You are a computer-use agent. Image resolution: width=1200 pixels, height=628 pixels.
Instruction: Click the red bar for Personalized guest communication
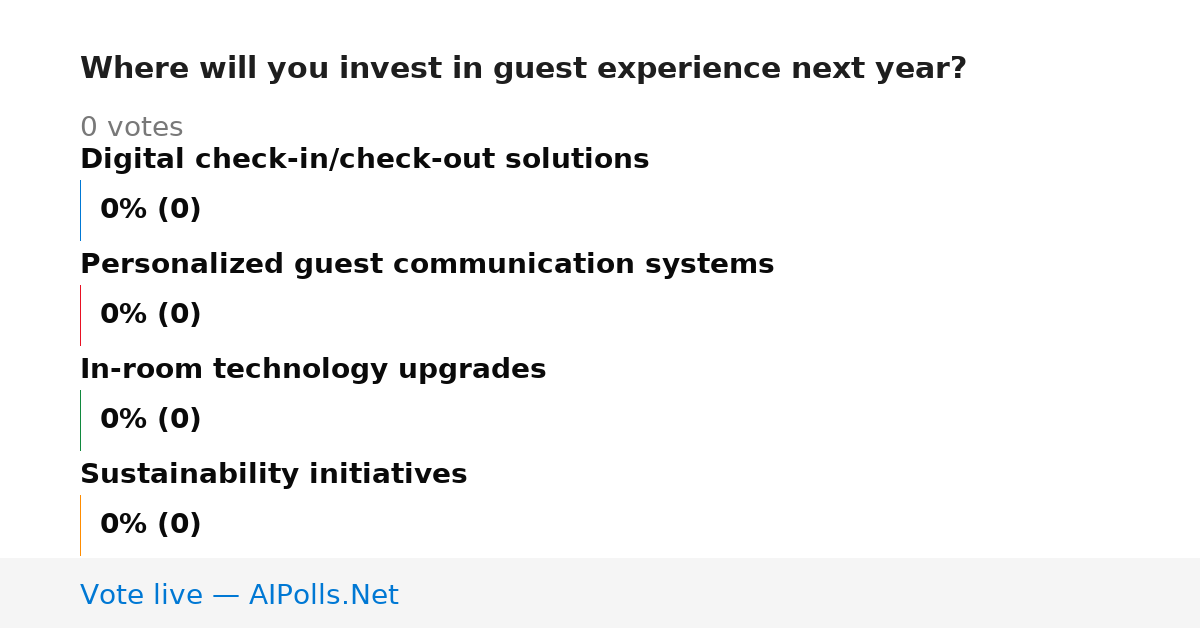tap(80, 315)
